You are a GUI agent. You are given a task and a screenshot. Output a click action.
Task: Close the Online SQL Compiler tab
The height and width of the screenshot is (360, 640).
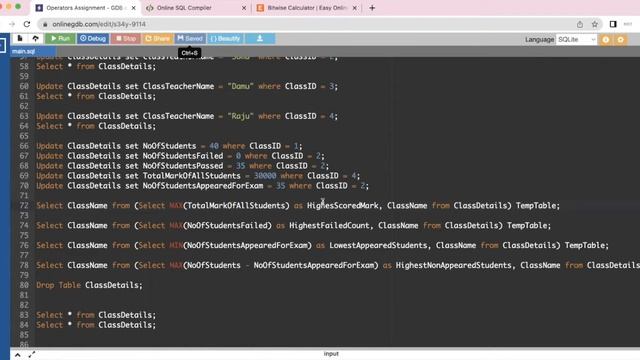pyautogui.click(x=244, y=8)
